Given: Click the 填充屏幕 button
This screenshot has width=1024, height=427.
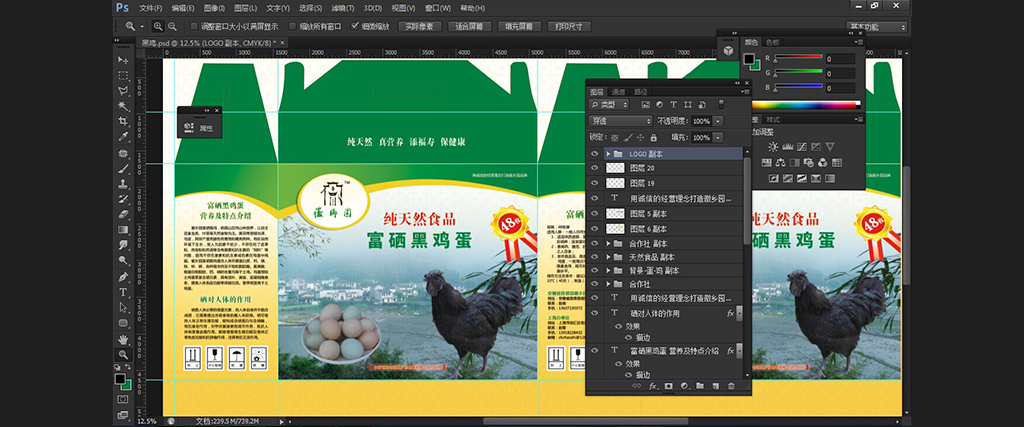Looking at the screenshot, I should (x=519, y=27).
